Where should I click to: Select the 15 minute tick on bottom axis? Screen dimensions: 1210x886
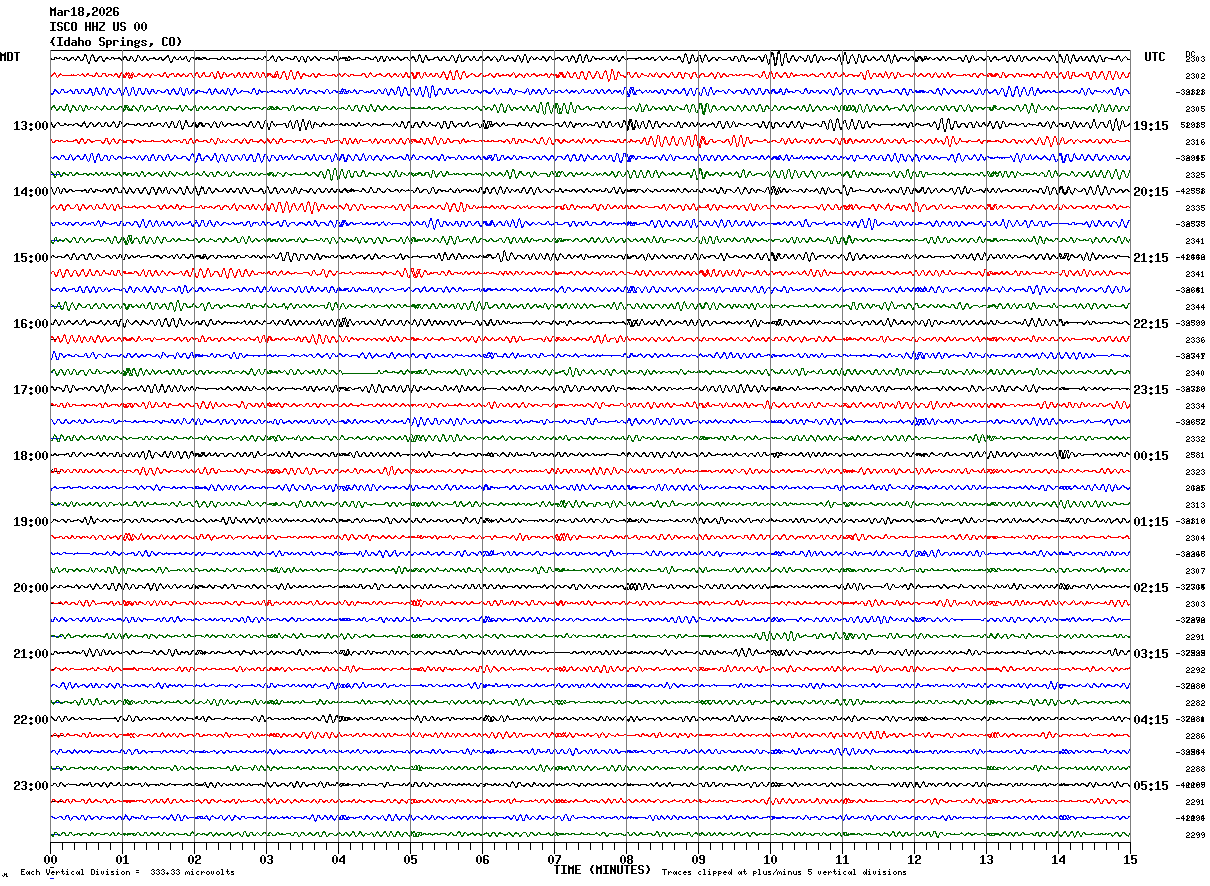tap(1130, 859)
